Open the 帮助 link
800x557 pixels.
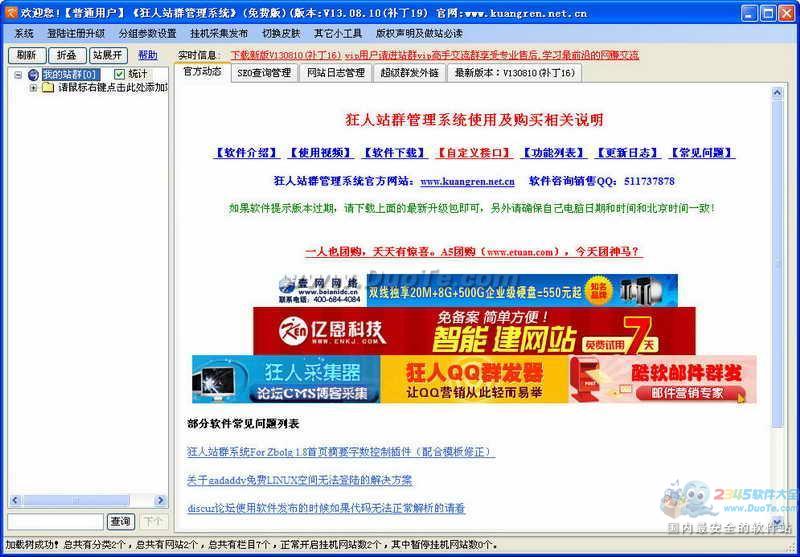pyautogui.click(x=148, y=55)
